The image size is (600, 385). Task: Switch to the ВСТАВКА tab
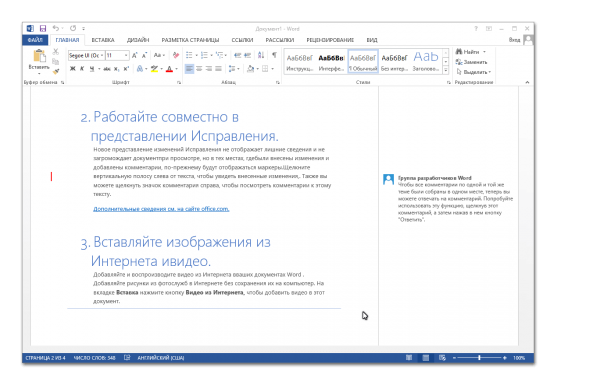click(103, 40)
